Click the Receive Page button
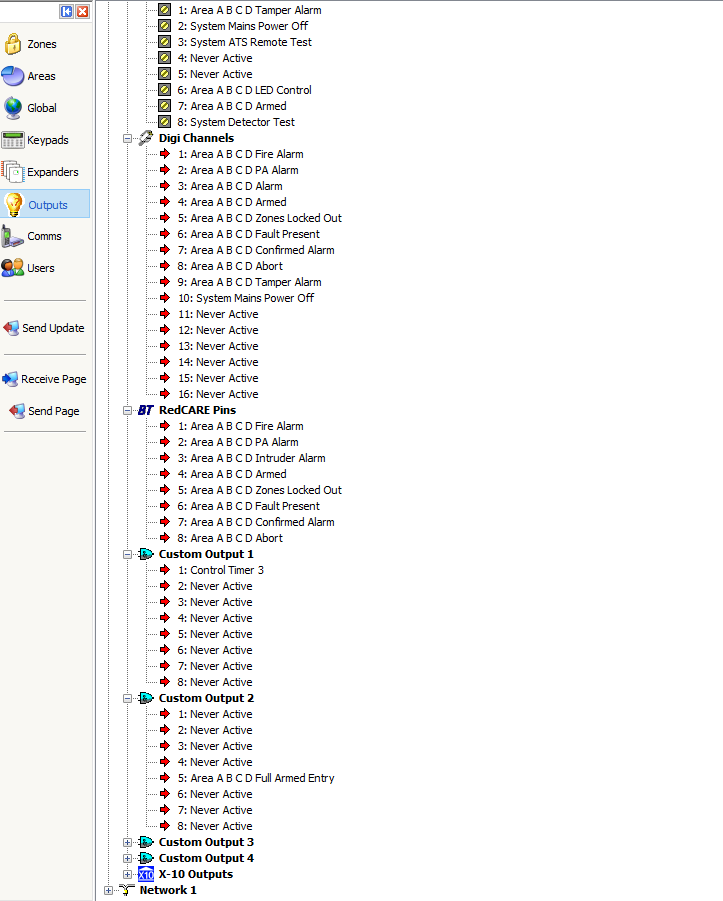 point(45,379)
